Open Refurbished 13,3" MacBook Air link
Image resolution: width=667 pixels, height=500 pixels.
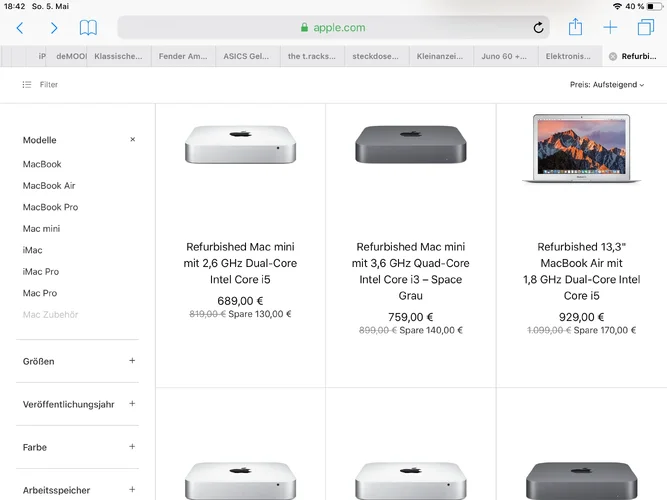581,271
